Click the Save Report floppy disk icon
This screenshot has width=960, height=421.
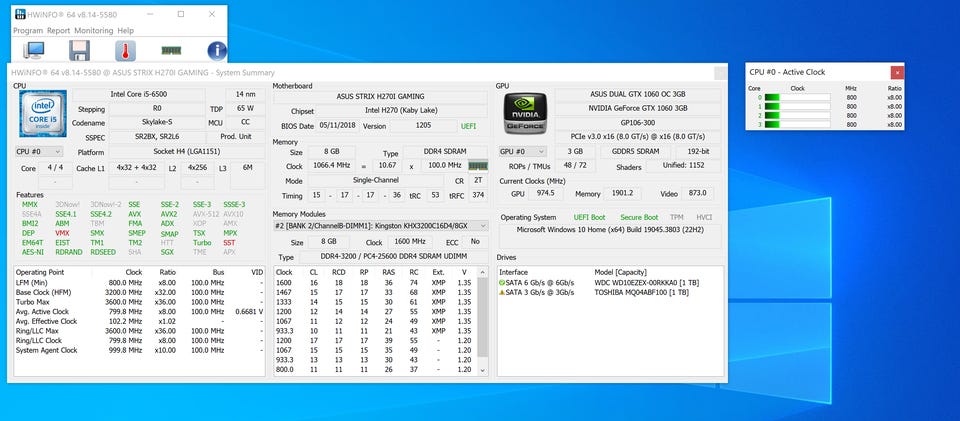pyautogui.click(x=80, y=50)
